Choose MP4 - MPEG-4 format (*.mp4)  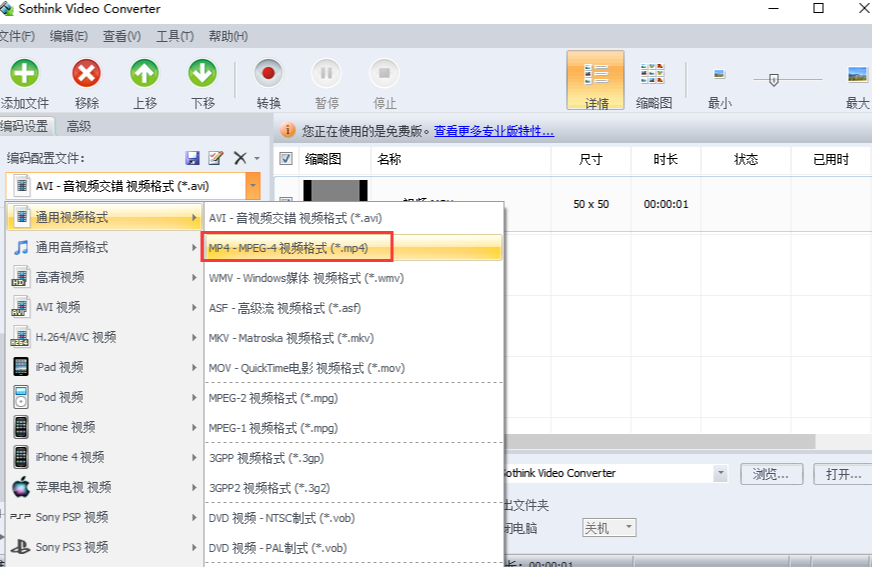coord(354,248)
